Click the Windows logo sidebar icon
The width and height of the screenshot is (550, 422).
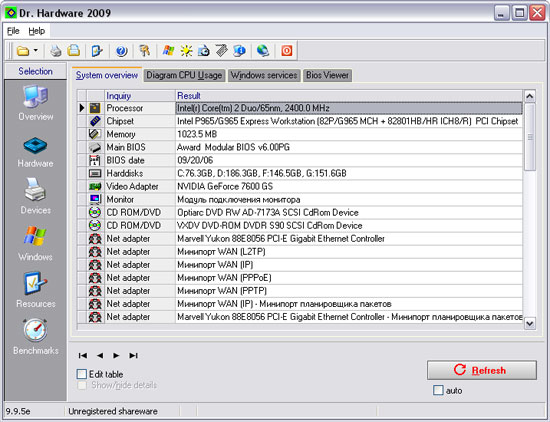(35, 236)
